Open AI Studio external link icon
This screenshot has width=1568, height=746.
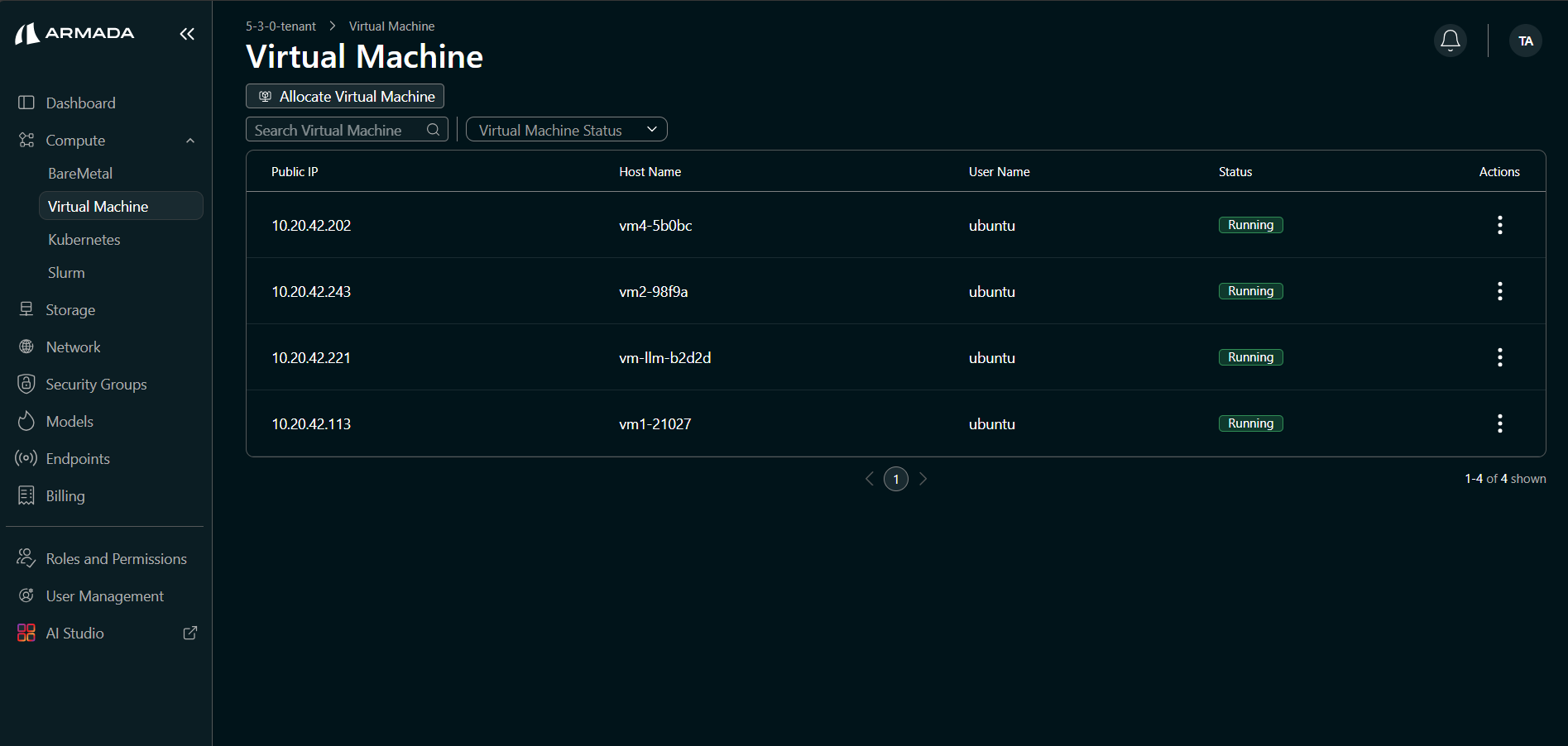pos(189,633)
